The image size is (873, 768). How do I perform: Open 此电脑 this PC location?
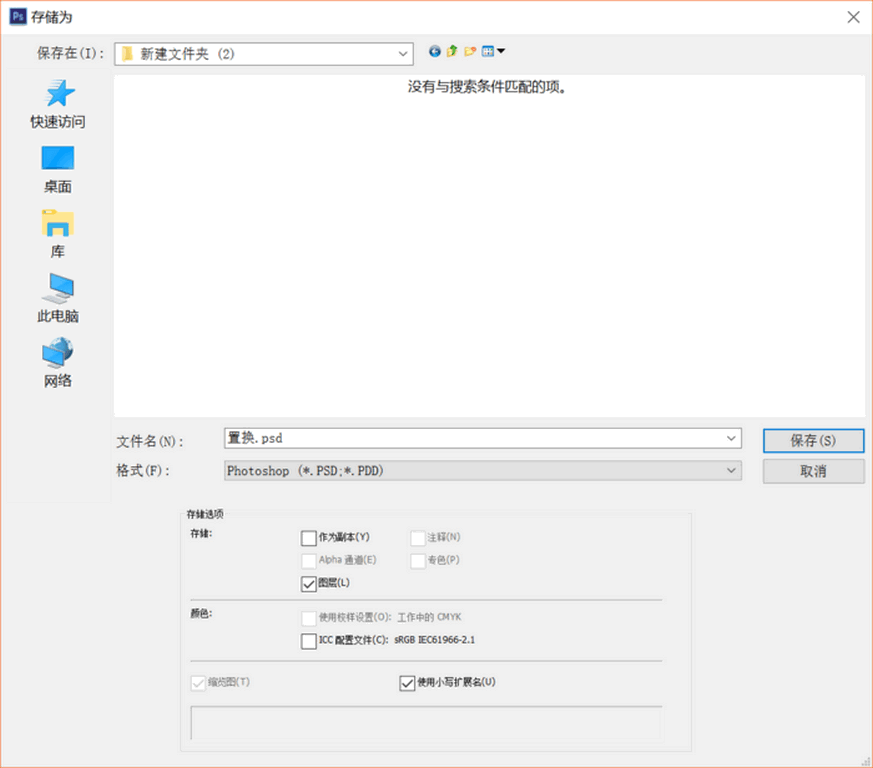58,299
